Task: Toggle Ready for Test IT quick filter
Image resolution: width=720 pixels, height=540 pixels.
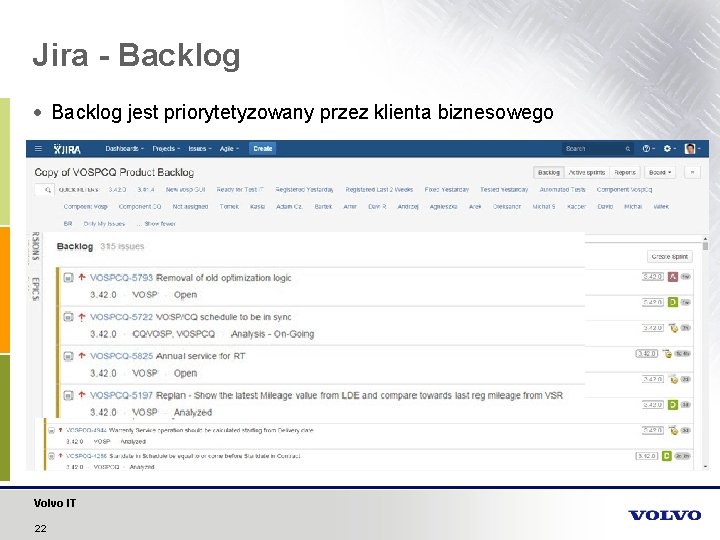Action: click(x=240, y=190)
